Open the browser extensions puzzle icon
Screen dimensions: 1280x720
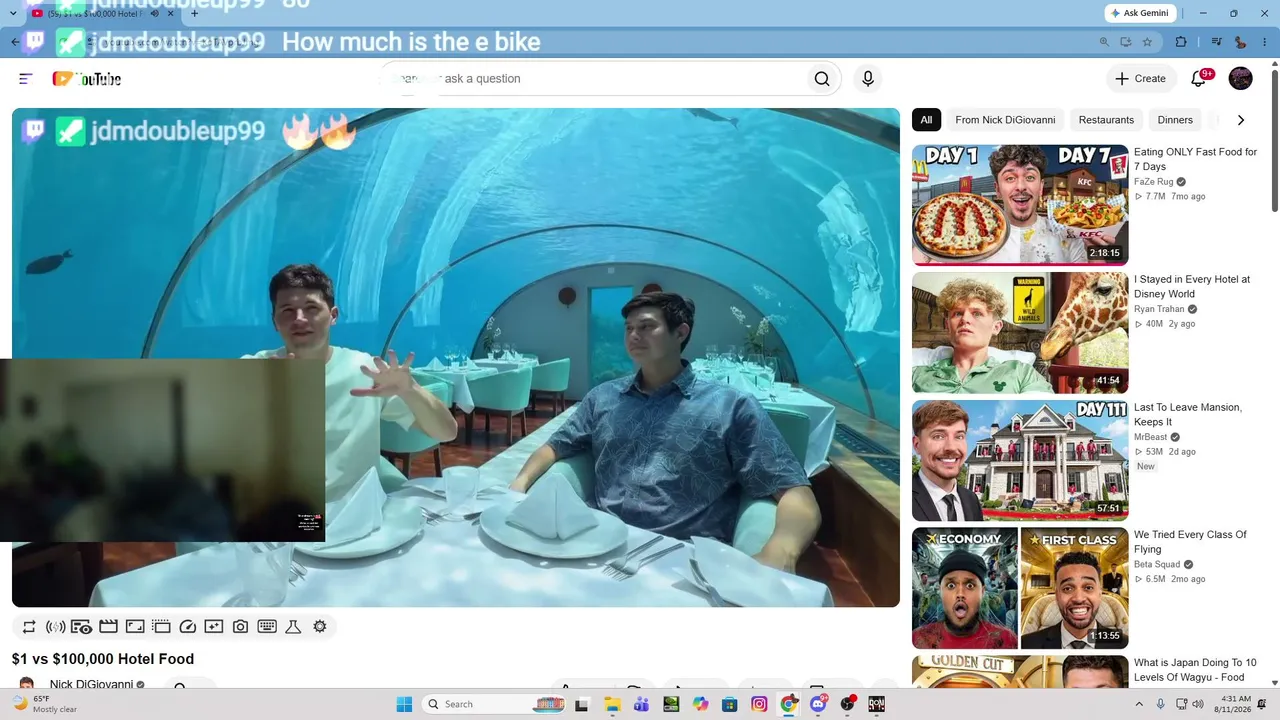pos(1181,42)
